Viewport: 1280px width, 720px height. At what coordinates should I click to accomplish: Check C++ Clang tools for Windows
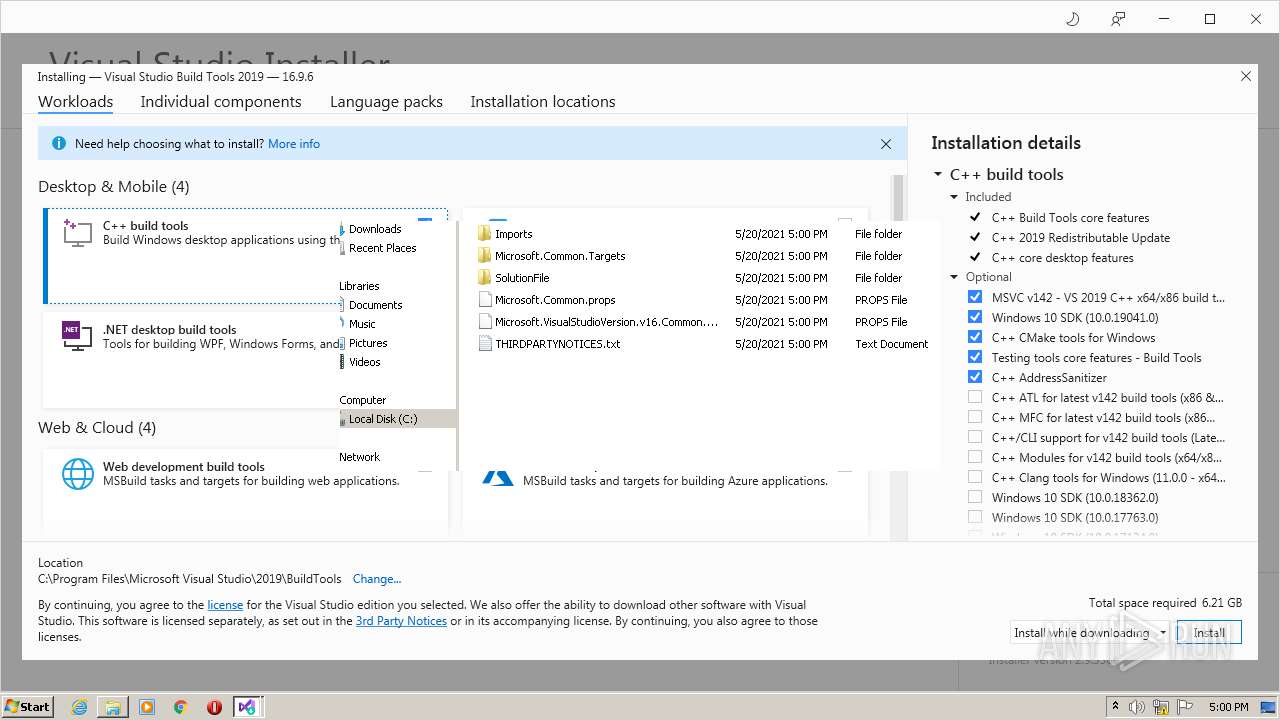point(975,477)
